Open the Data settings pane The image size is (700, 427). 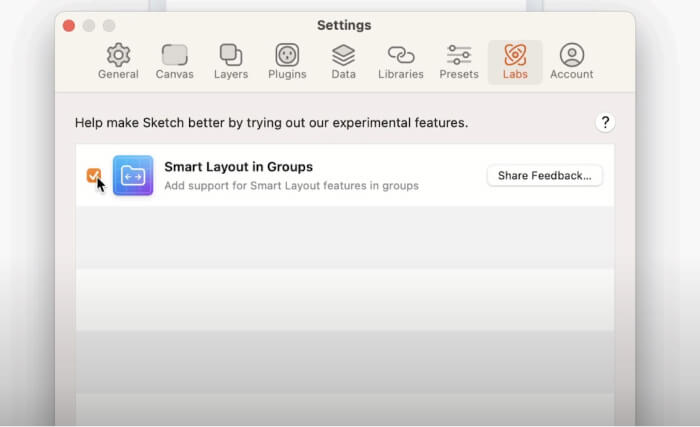tap(343, 55)
